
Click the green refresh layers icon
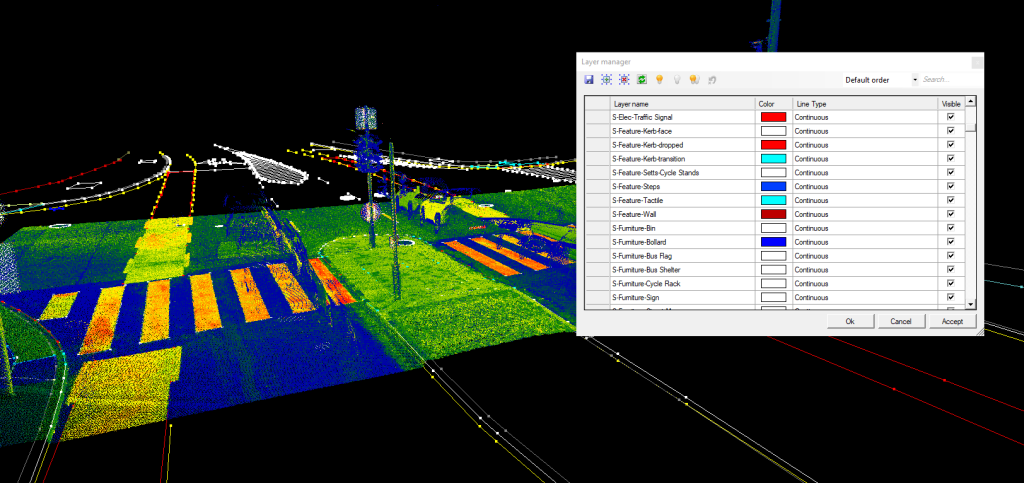tap(641, 80)
